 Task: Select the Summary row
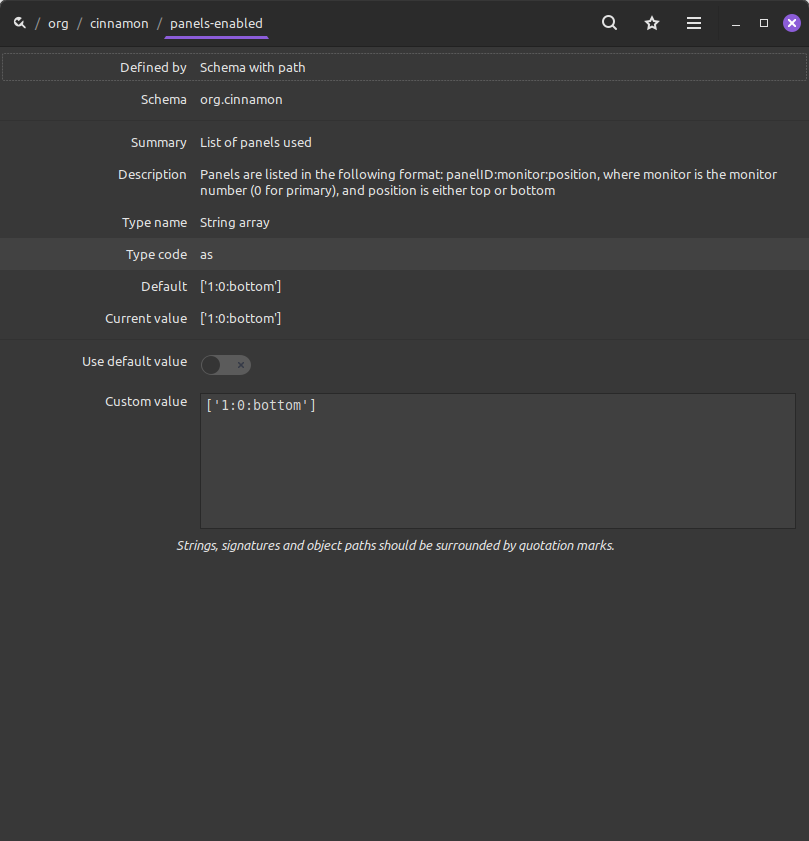click(404, 143)
